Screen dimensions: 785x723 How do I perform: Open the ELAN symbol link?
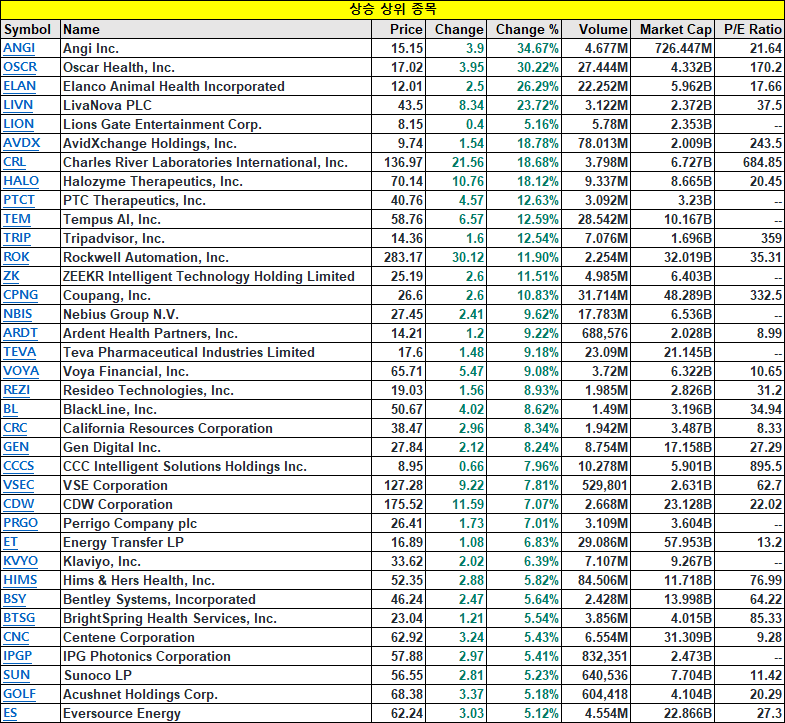click(x=20, y=86)
